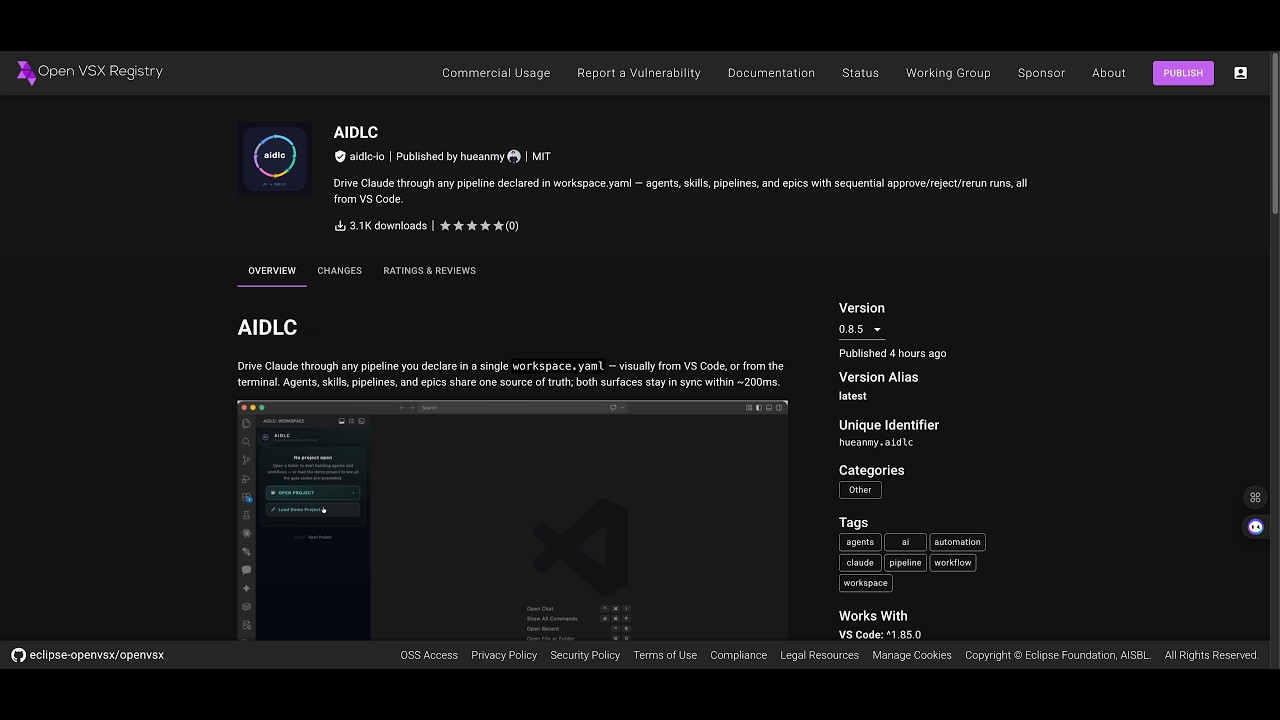
Task: Click the 'latest' version alias text
Action: pos(853,396)
